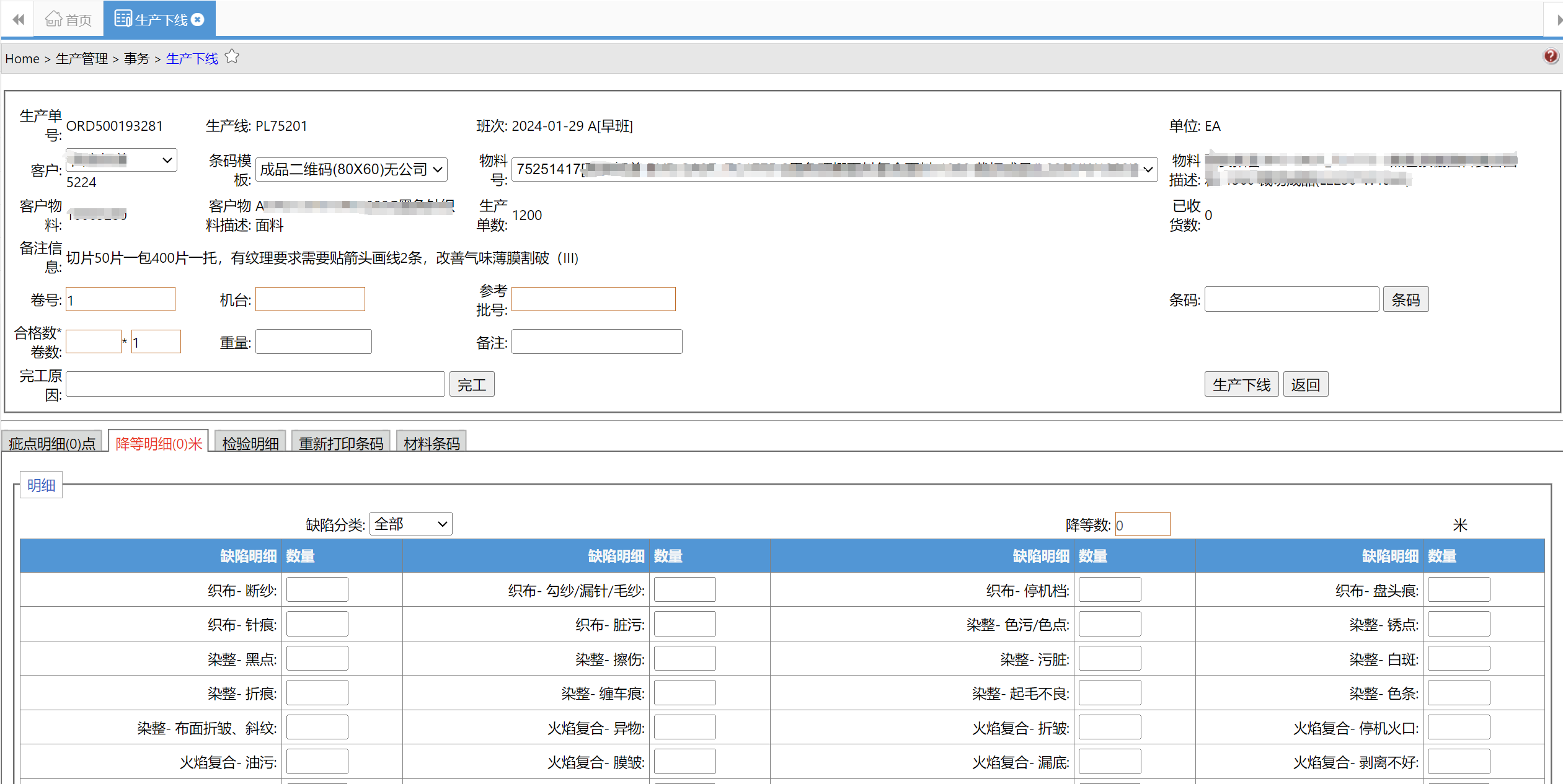Click the 卷数 input field

(x=156, y=341)
